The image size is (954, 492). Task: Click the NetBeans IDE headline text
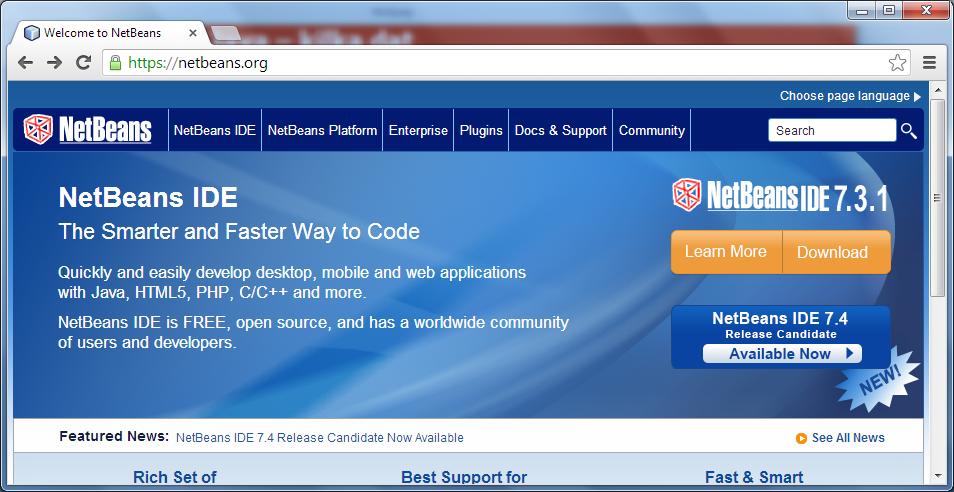[148, 198]
